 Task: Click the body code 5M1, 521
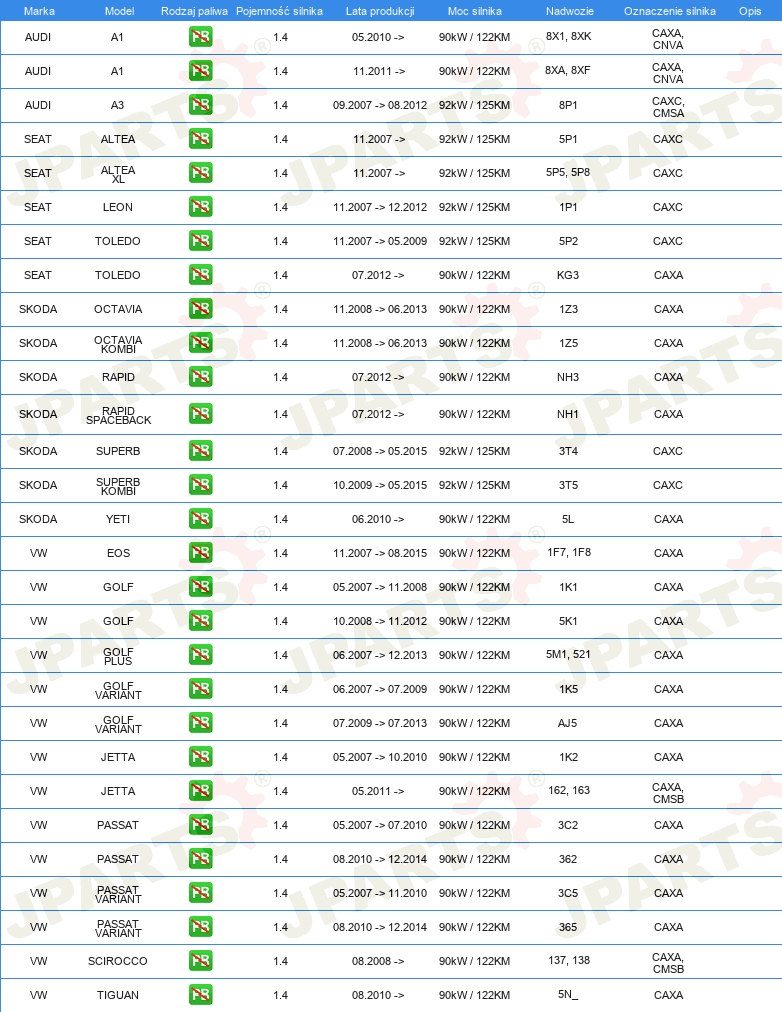click(568, 654)
